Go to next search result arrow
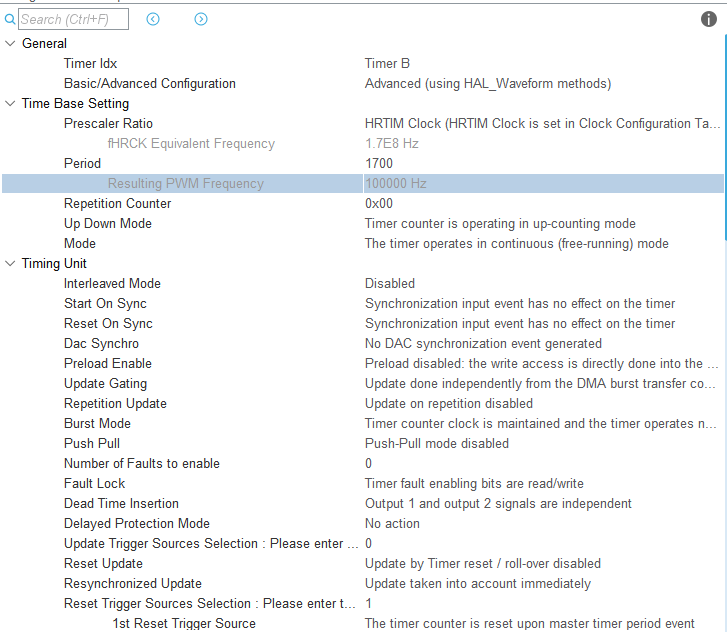Image resolution: width=727 pixels, height=632 pixels. click(x=201, y=19)
